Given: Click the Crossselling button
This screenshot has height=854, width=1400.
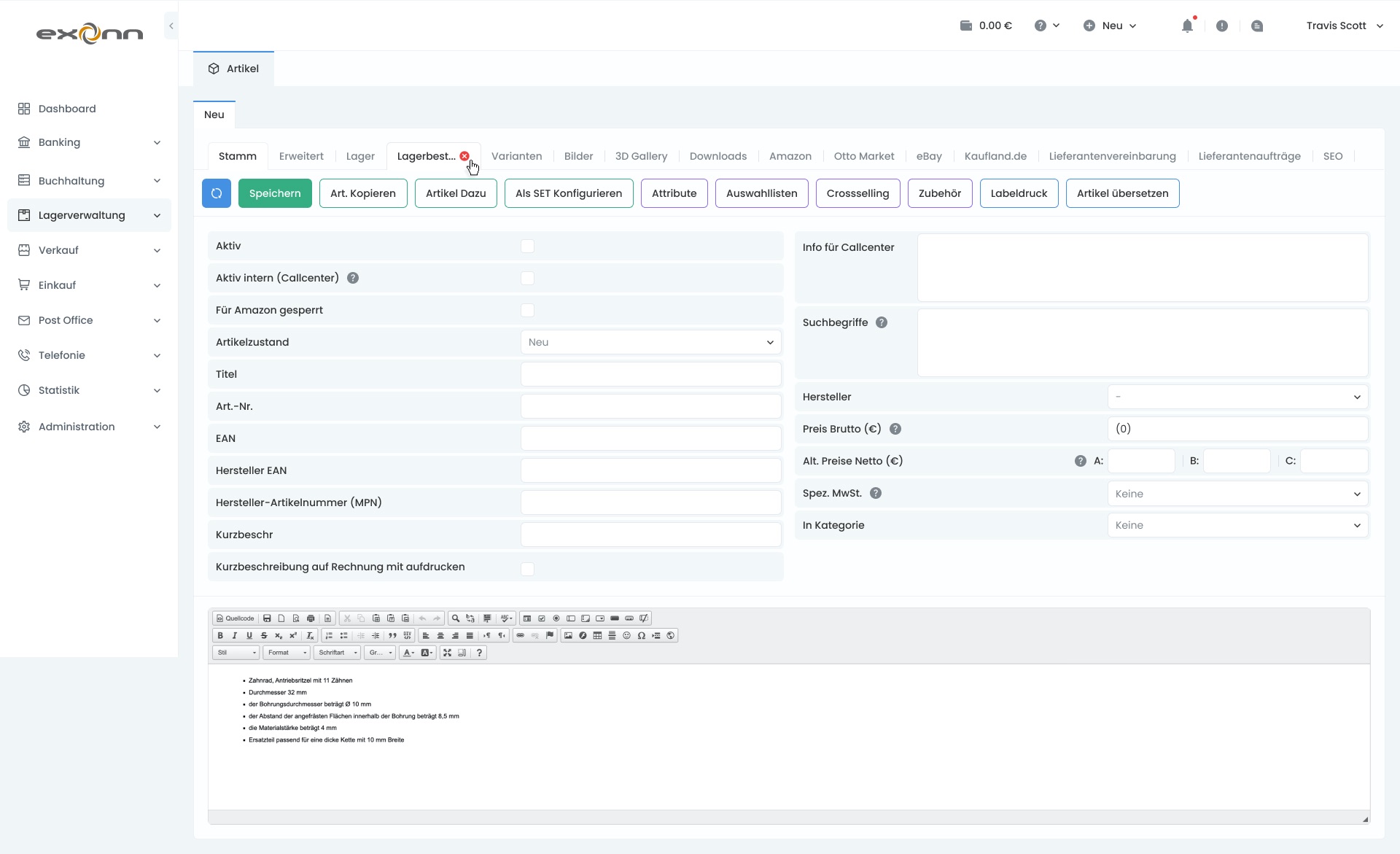Looking at the screenshot, I should tap(857, 193).
